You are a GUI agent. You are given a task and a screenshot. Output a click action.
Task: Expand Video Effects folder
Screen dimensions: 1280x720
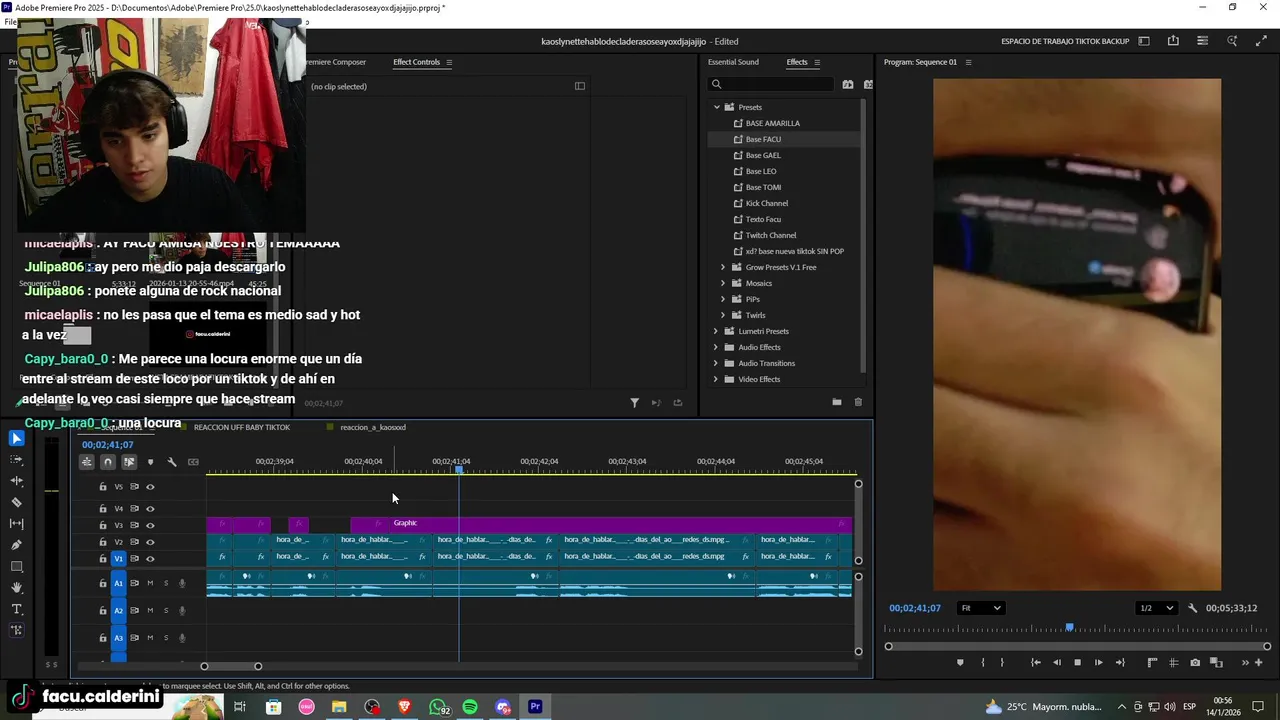tap(716, 379)
